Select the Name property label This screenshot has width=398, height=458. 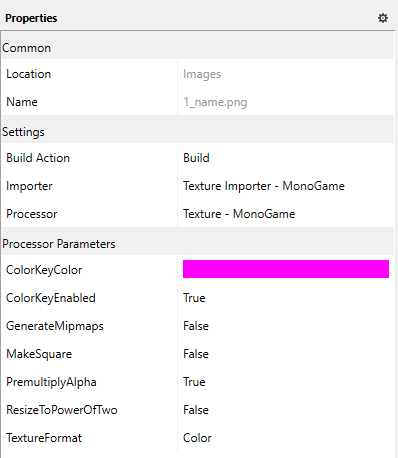[x=22, y=102]
